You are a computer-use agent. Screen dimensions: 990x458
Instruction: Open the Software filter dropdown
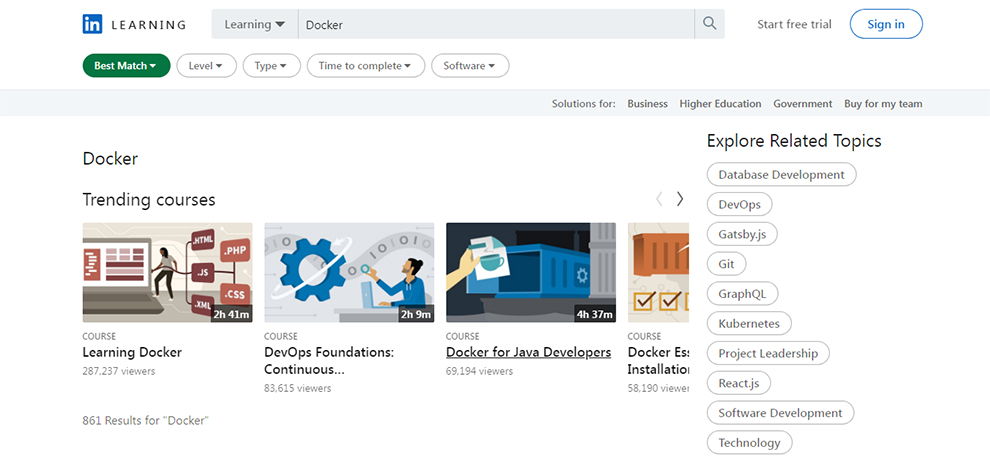point(470,66)
